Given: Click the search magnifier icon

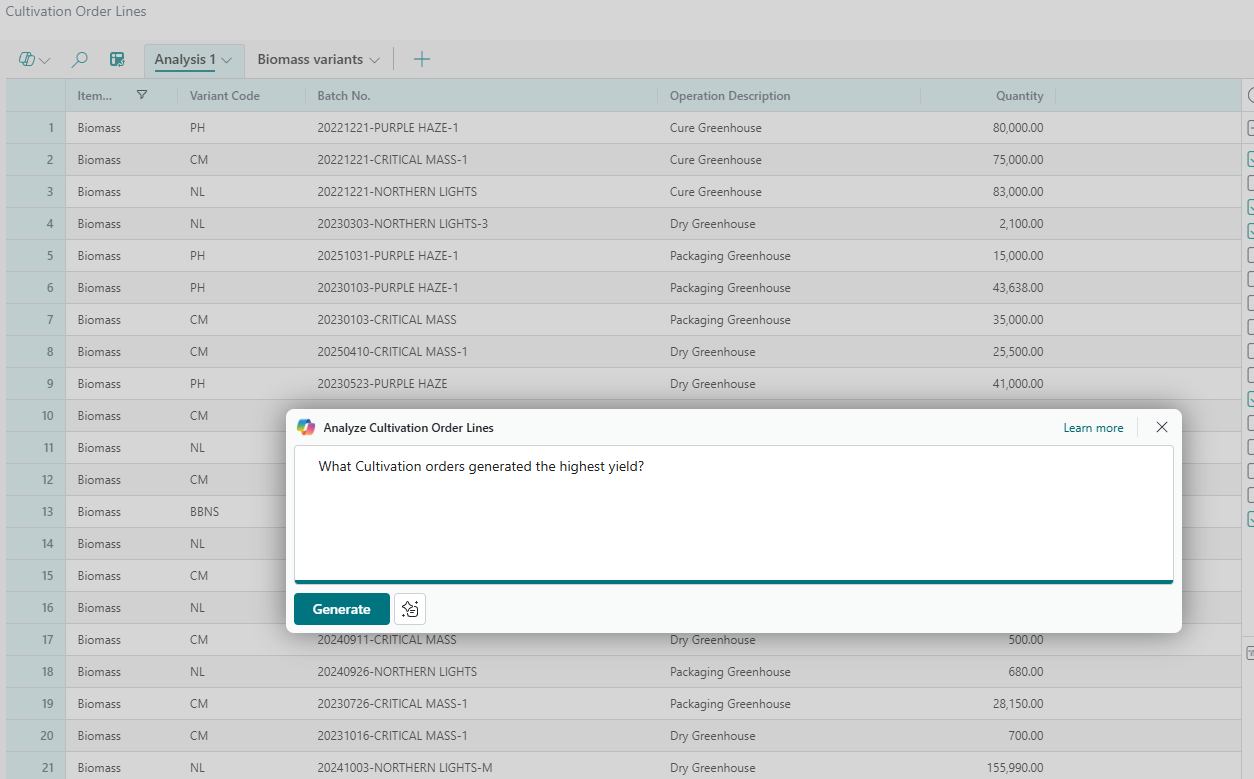Looking at the screenshot, I should (x=80, y=60).
